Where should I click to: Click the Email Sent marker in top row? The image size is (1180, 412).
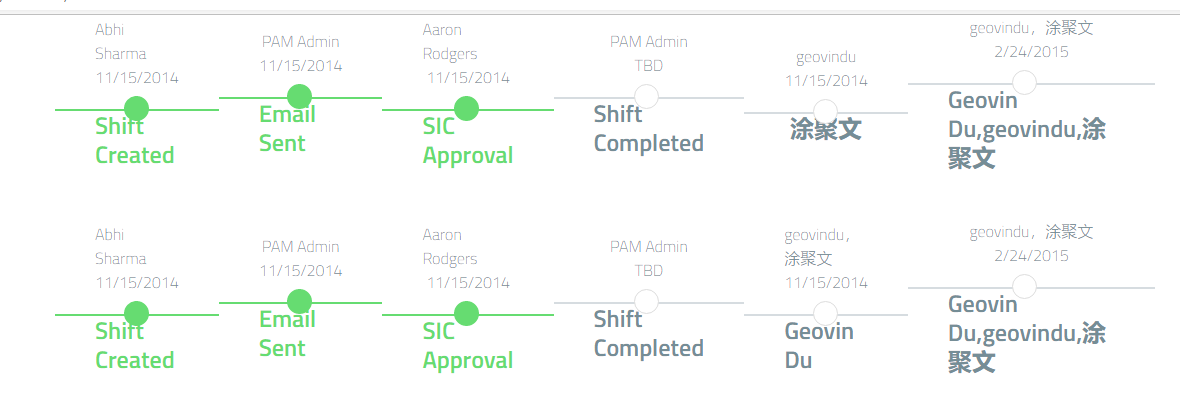[x=299, y=96]
